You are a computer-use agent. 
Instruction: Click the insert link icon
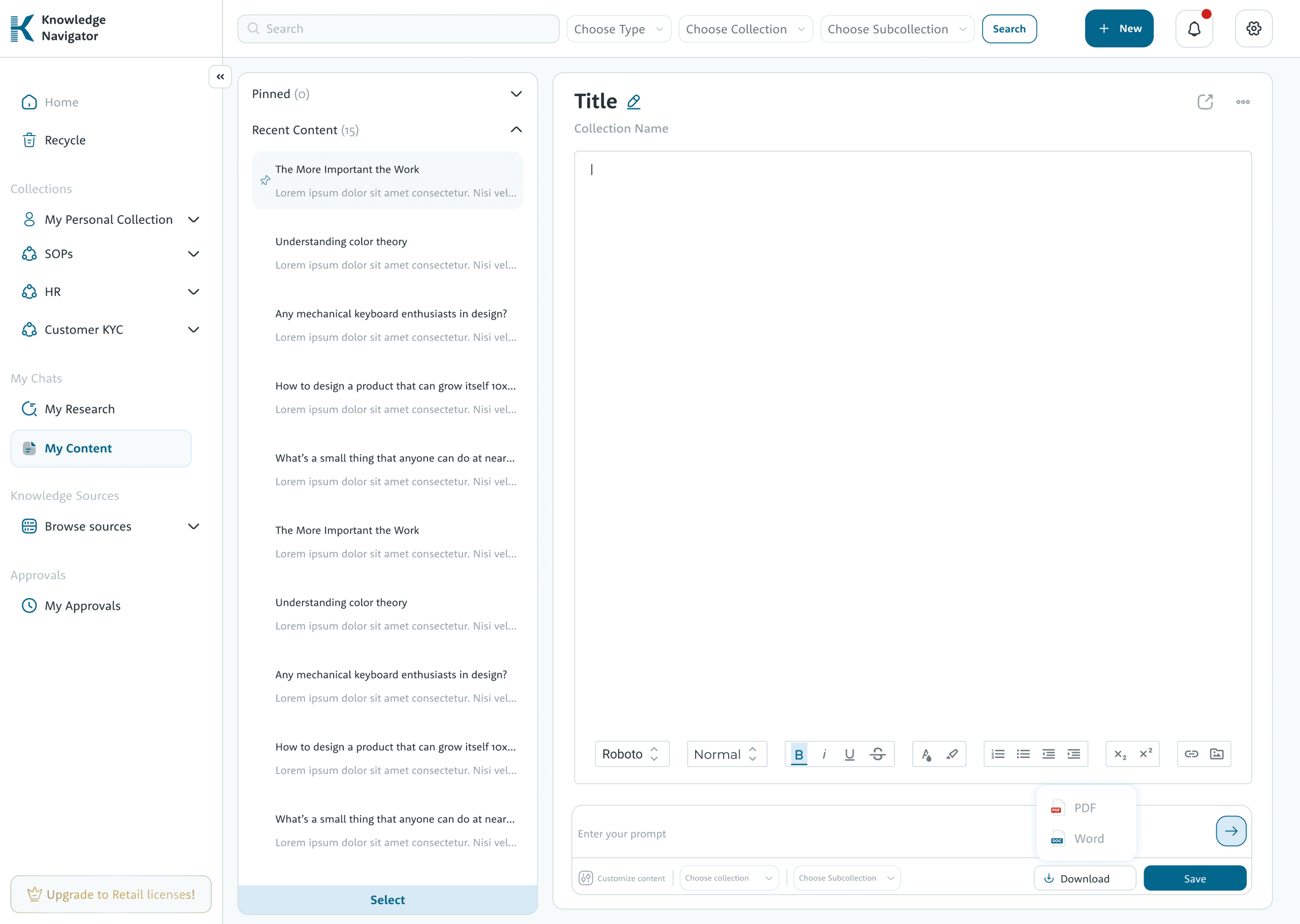pyautogui.click(x=1191, y=754)
